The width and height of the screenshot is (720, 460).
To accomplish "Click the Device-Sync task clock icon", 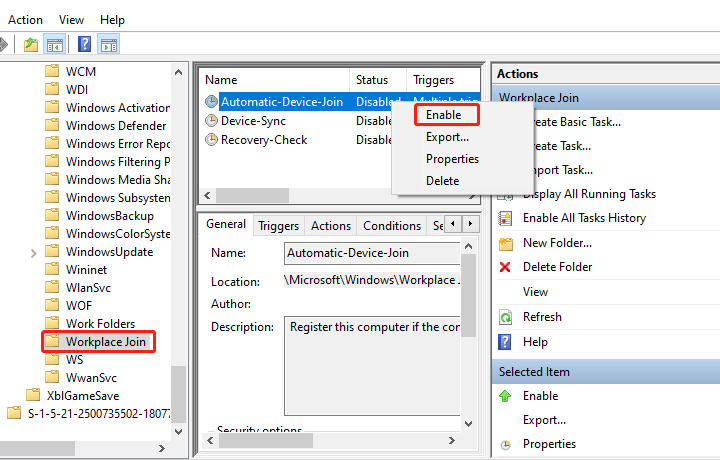I will (x=211, y=120).
